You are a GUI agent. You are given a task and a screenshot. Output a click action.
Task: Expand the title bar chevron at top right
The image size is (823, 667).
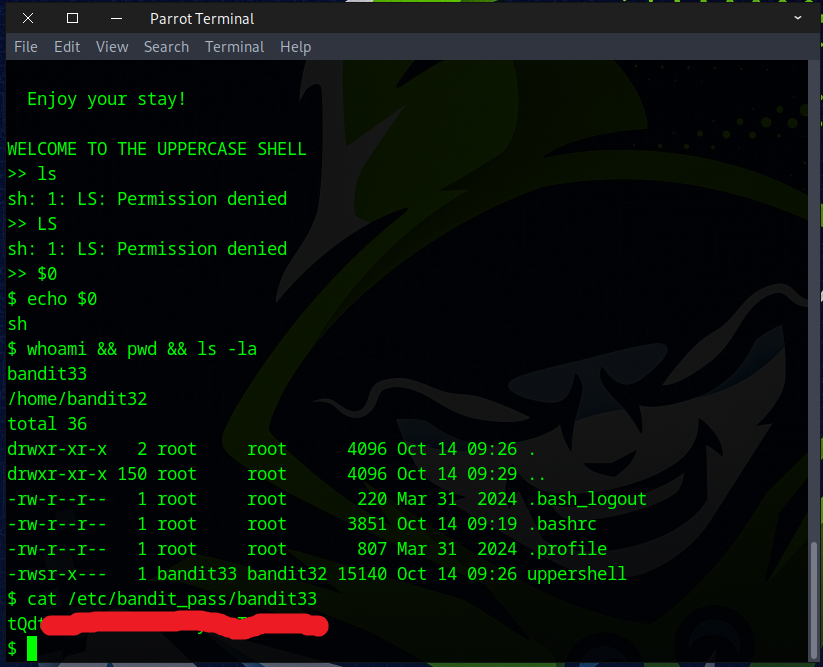(798, 18)
